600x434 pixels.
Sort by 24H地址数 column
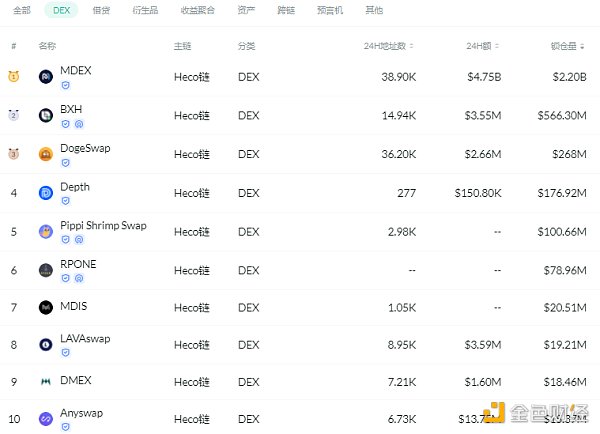coord(389,46)
